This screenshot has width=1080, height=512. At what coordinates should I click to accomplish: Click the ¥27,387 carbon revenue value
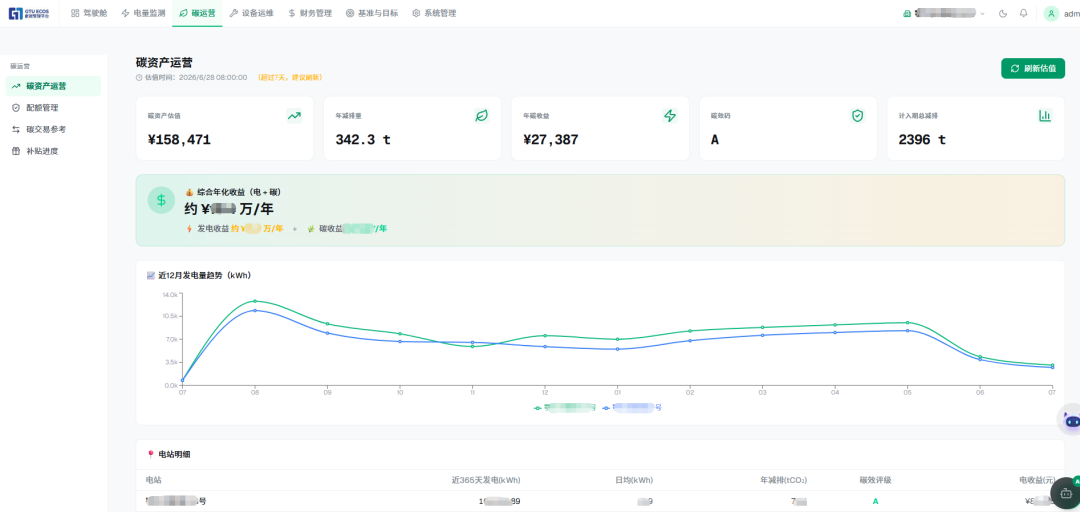click(550, 140)
